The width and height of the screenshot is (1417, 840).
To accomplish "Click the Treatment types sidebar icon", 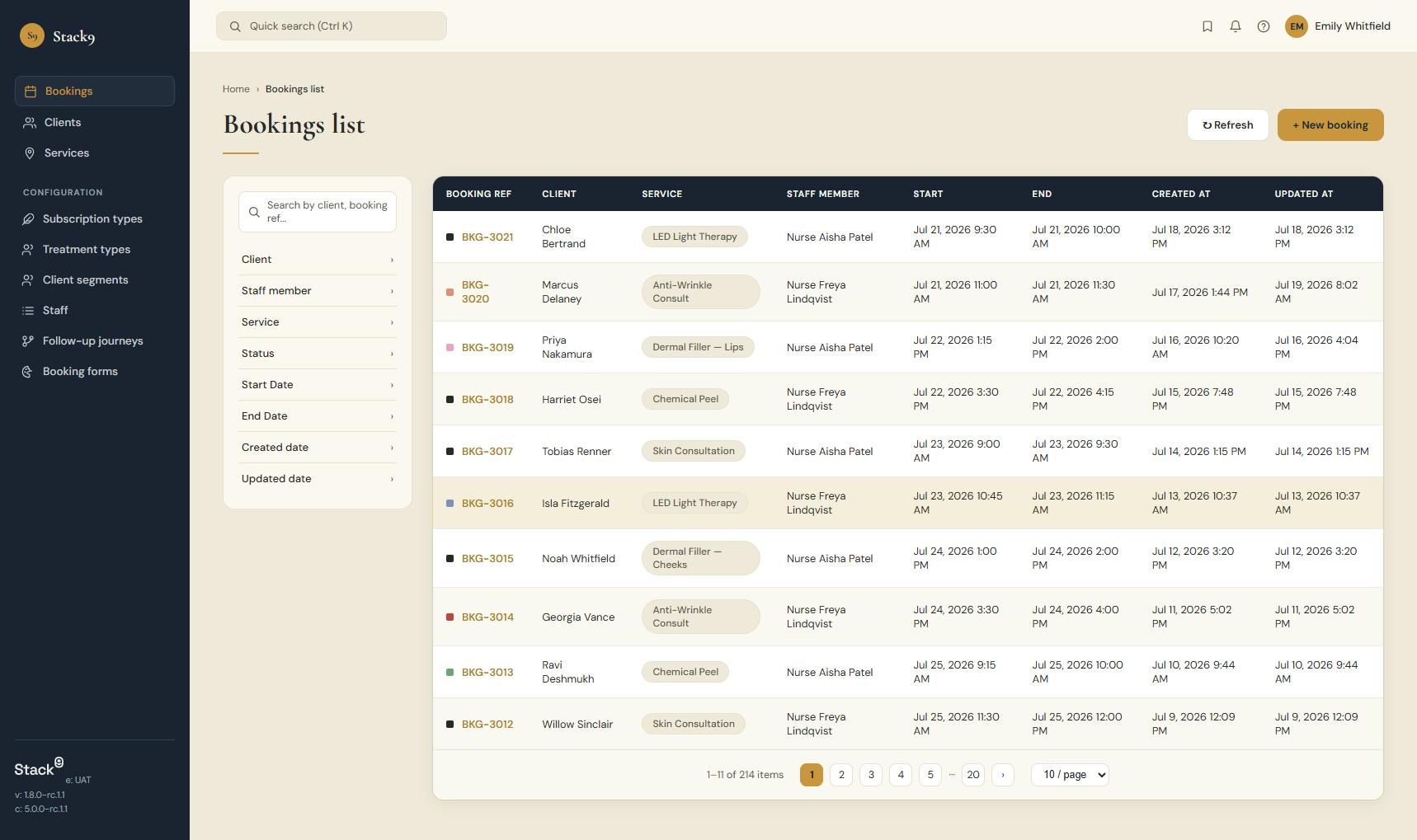I will (x=28, y=250).
